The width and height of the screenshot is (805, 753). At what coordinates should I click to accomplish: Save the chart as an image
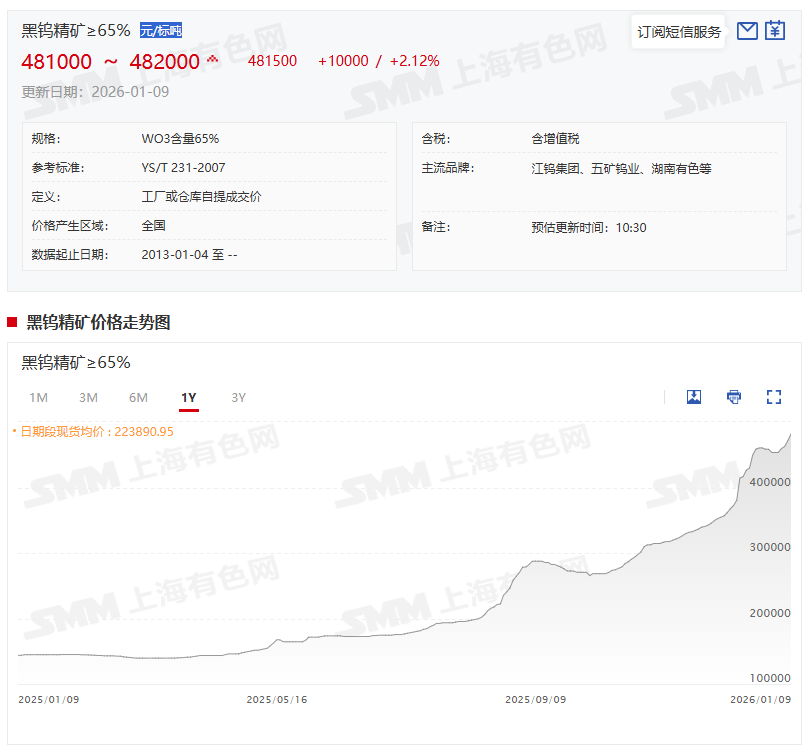(x=694, y=397)
